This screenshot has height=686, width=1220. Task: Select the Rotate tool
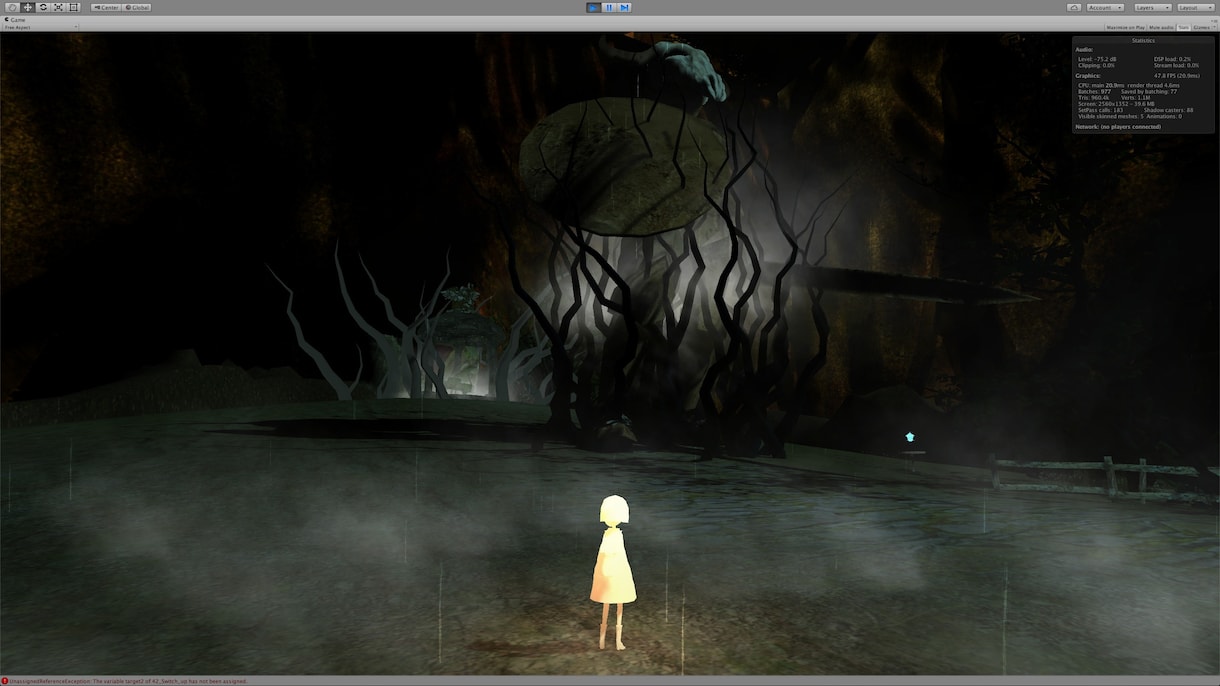43,7
